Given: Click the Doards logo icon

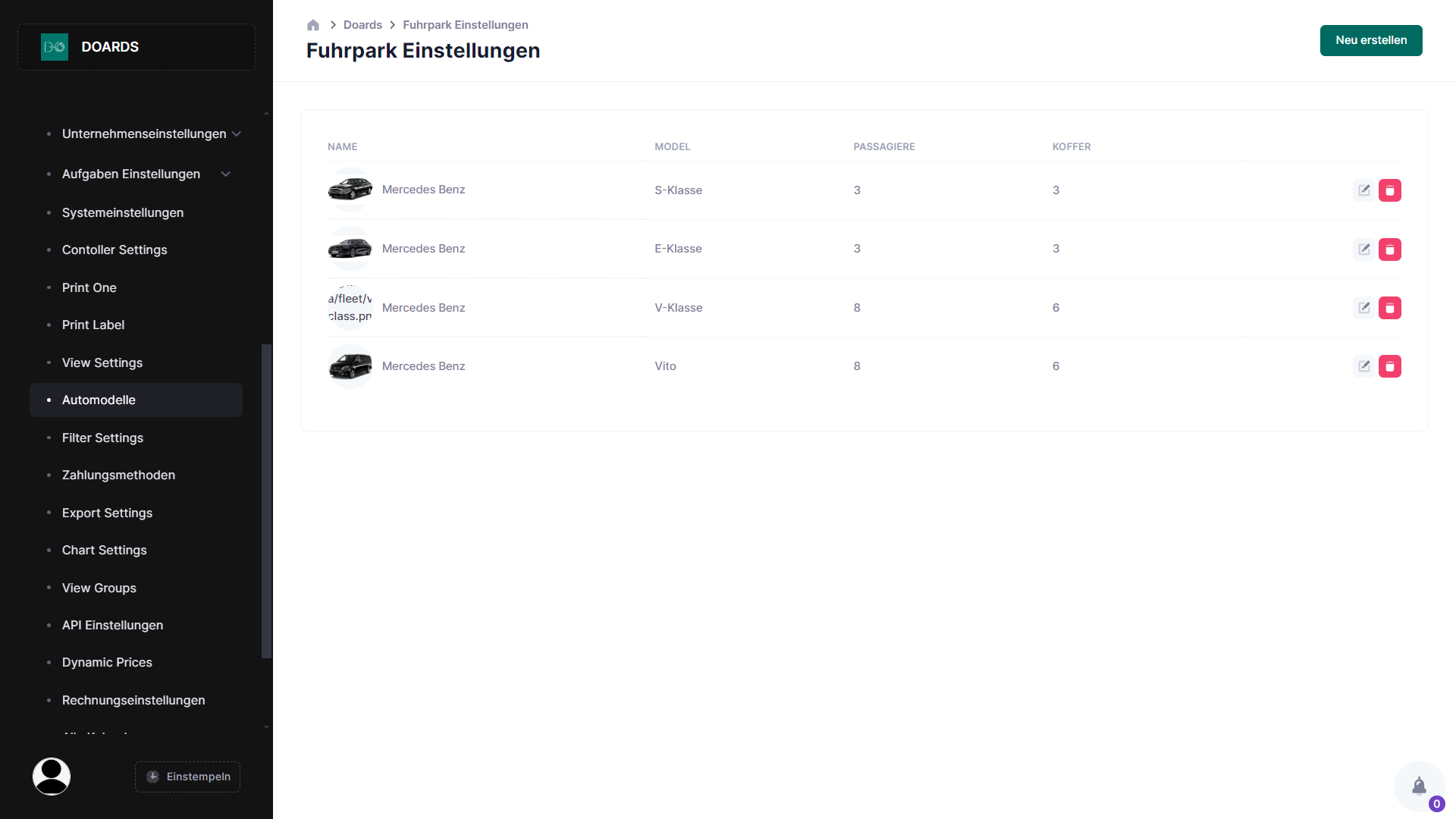Looking at the screenshot, I should [x=55, y=47].
